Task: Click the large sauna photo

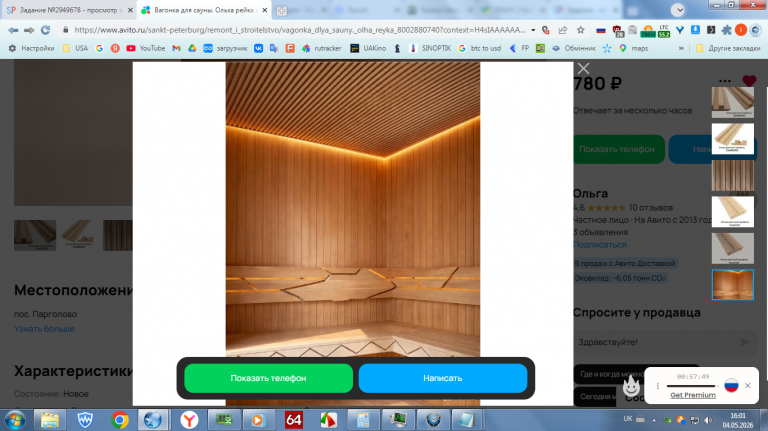Action: (353, 211)
